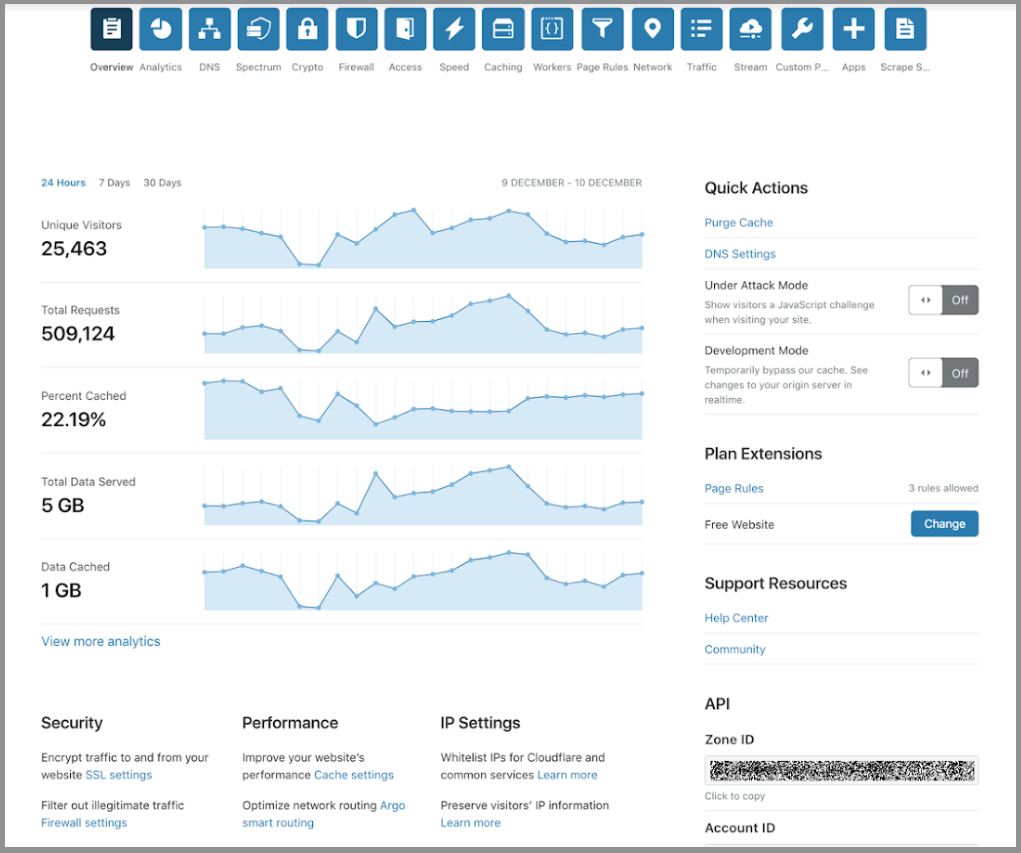Open the Speed lightning bolt icon
This screenshot has width=1021, height=853.
coord(454,29)
